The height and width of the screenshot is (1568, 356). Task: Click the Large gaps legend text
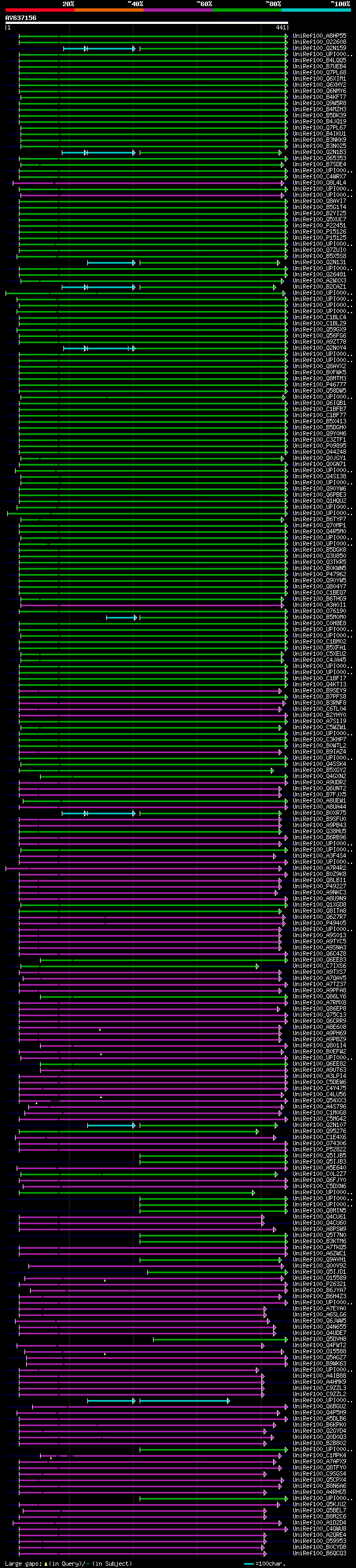click(68, 1564)
